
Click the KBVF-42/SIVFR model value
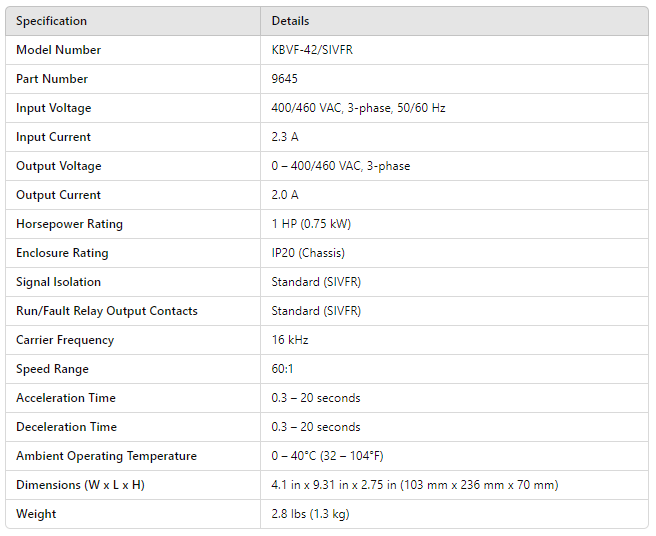click(x=312, y=50)
